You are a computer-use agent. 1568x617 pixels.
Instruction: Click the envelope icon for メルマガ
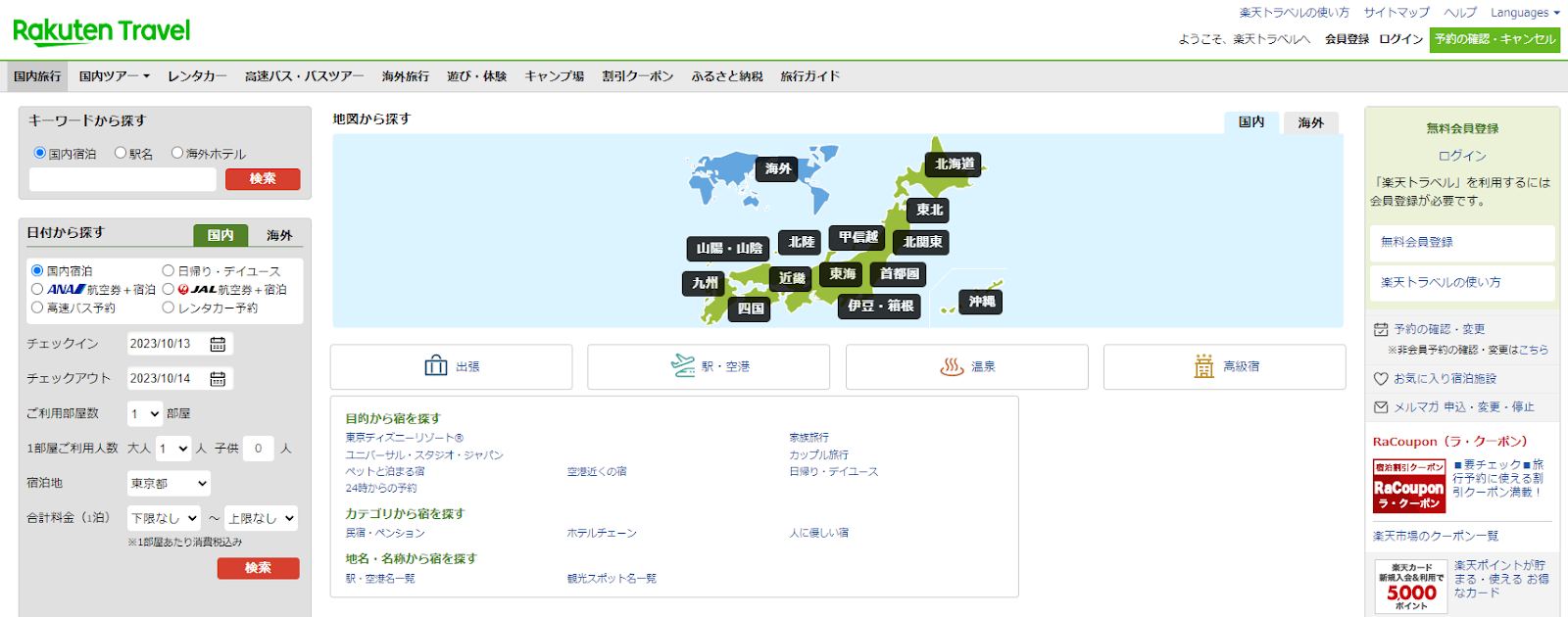[x=1381, y=406]
